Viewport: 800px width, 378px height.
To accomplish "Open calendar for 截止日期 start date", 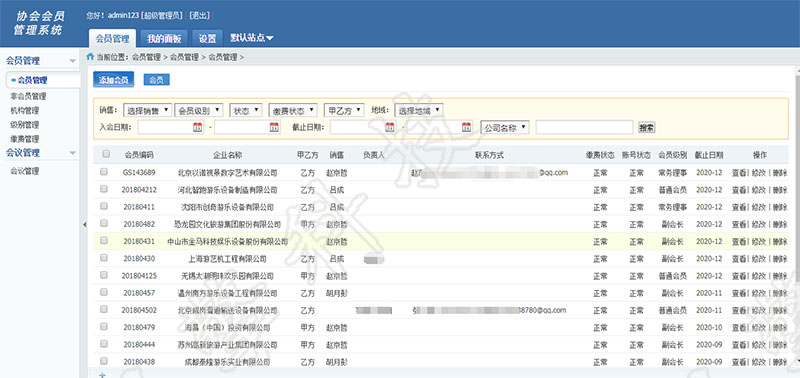I will (x=390, y=128).
